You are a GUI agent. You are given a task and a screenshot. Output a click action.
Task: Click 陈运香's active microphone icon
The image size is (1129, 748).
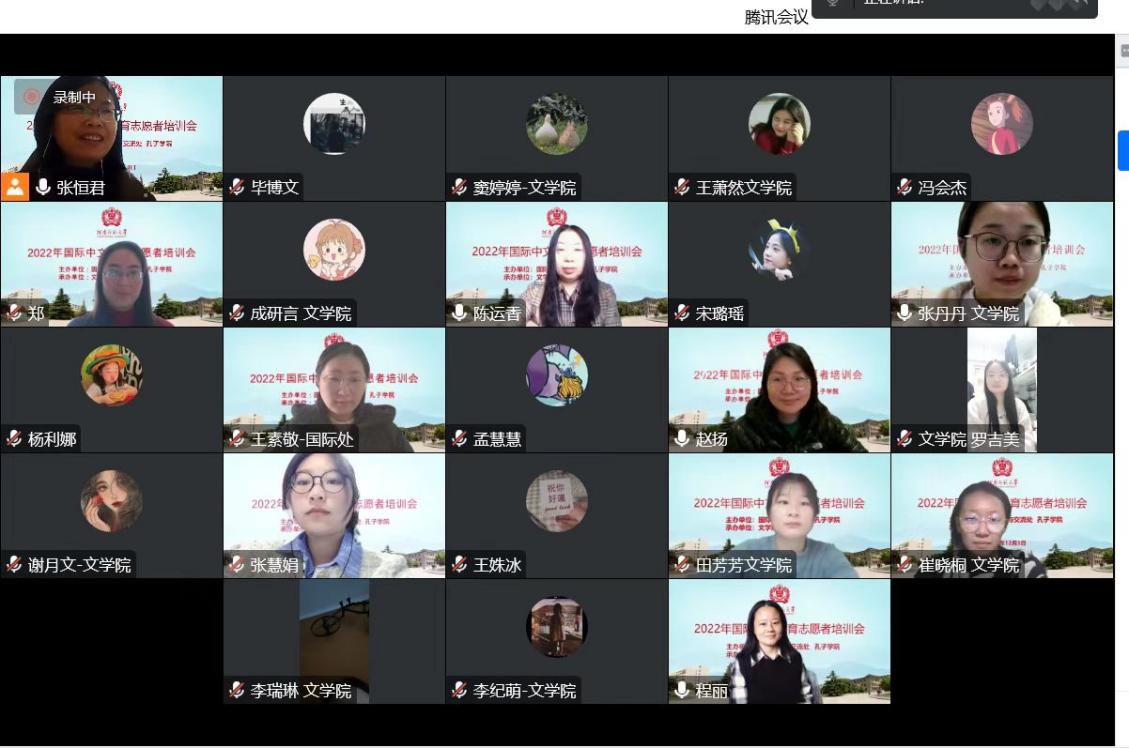[x=460, y=313]
